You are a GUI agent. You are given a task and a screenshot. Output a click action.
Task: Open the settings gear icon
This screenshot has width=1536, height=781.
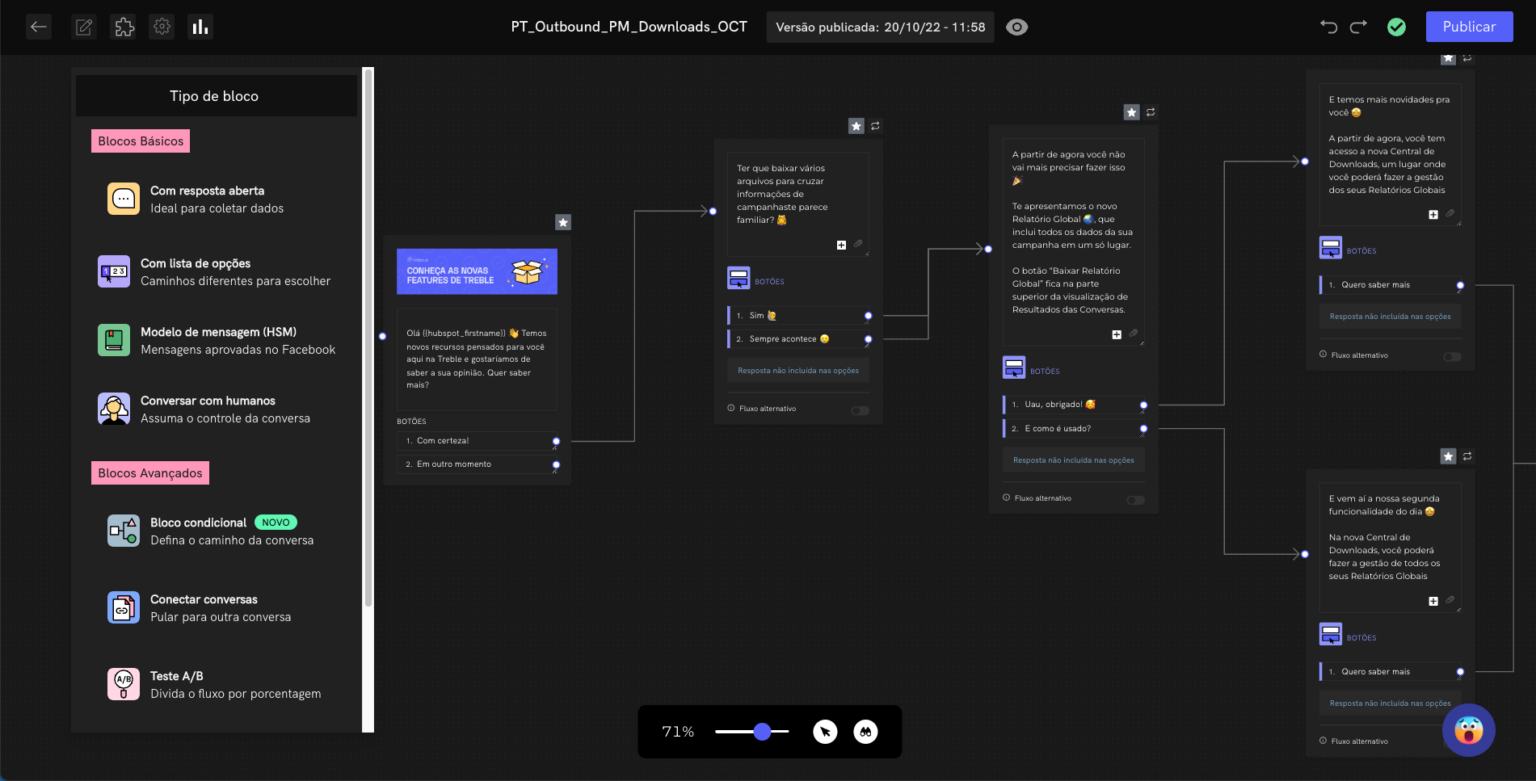(161, 27)
